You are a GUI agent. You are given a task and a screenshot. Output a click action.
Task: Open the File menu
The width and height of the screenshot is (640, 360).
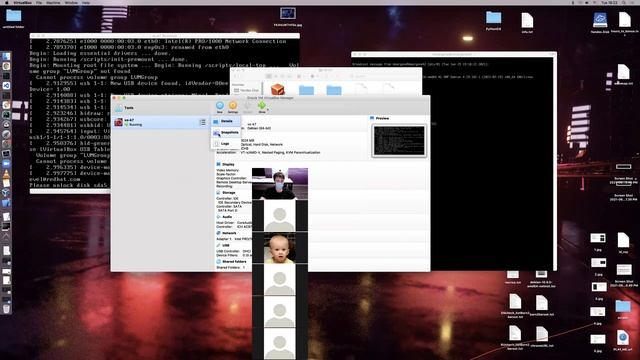pyautogui.click(x=39, y=2)
